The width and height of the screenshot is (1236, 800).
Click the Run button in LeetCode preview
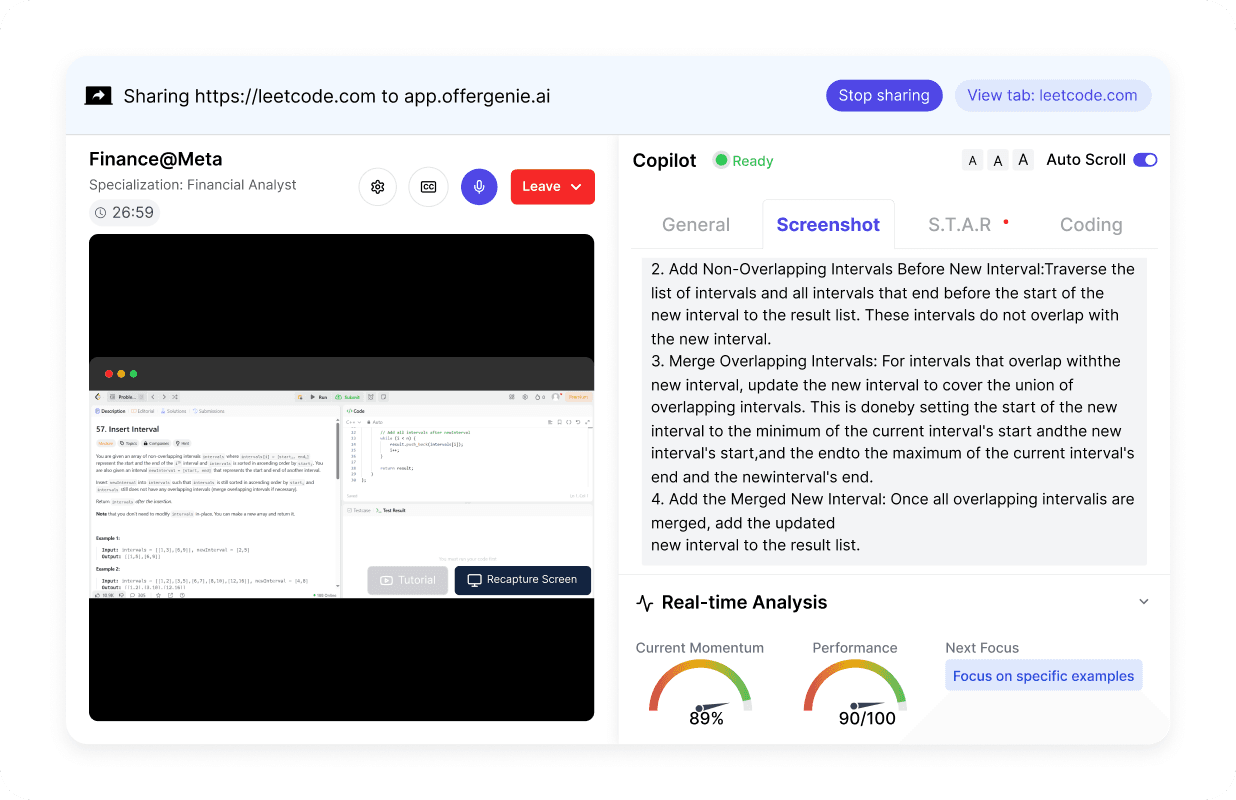click(318, 397)
